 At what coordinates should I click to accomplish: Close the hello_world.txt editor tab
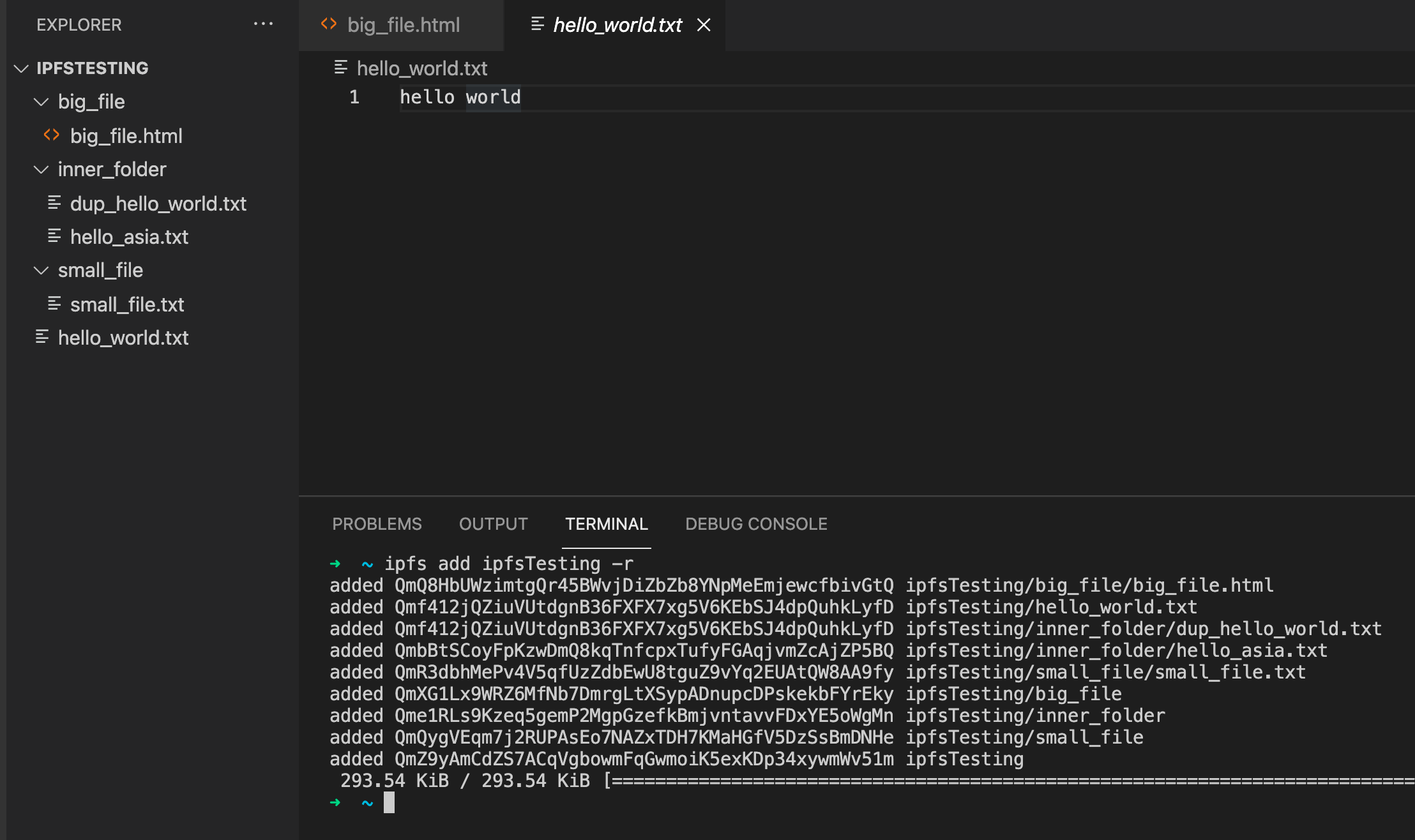(x=704, y=25)
